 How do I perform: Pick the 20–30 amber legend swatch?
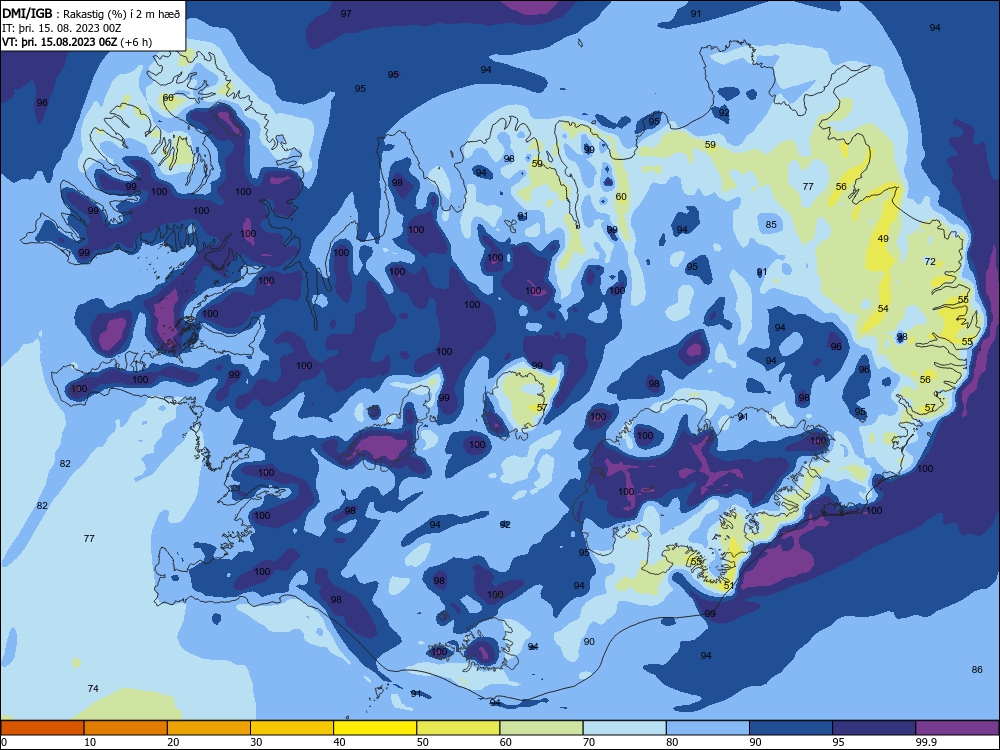pos(209,728)
